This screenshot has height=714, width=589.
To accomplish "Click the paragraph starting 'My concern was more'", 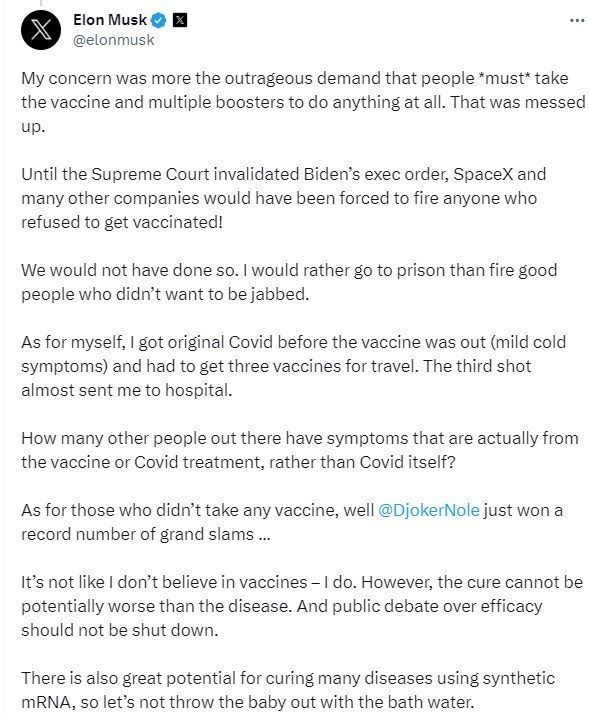I will click(303, 102).
